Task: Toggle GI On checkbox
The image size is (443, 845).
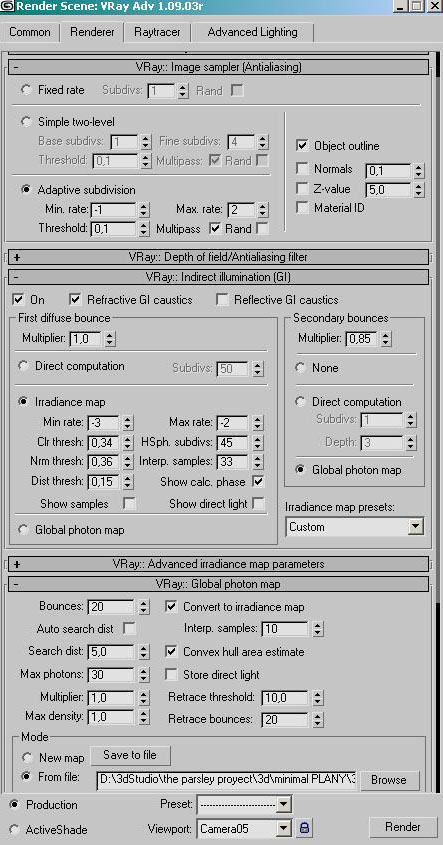Action: 19,299
